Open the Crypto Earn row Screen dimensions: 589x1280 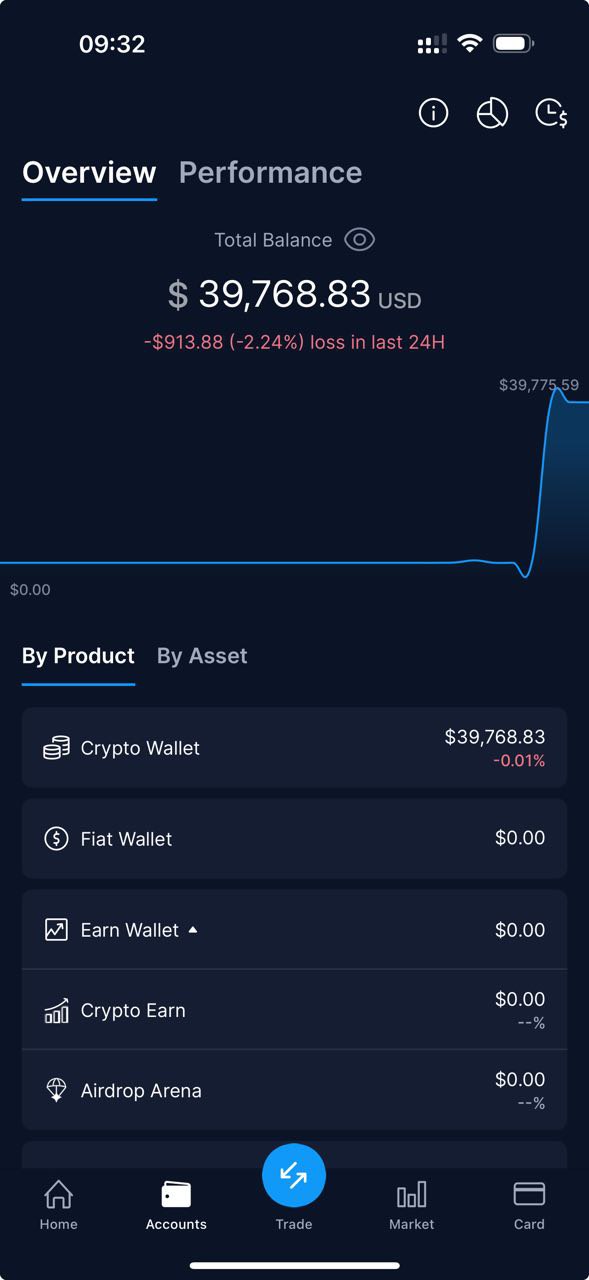(294, 1010)
